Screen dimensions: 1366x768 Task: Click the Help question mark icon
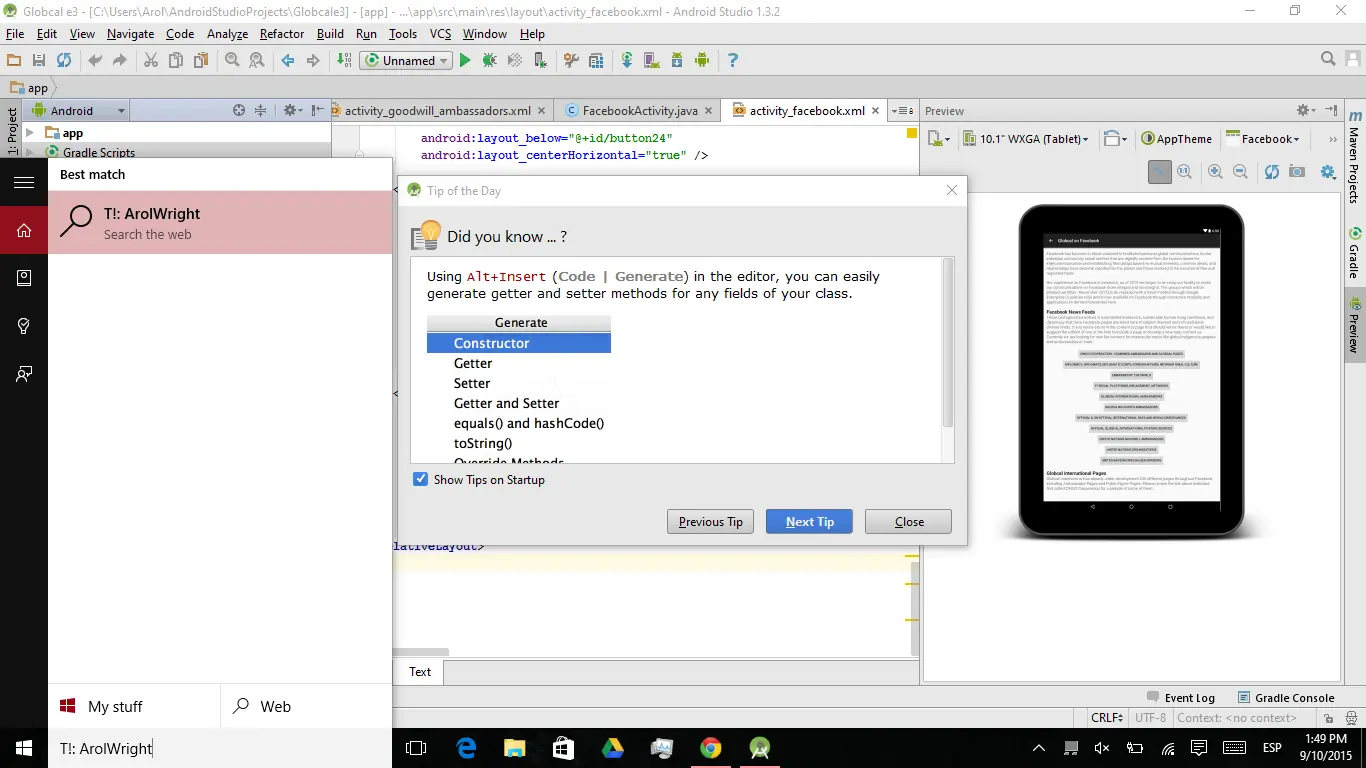733,61
